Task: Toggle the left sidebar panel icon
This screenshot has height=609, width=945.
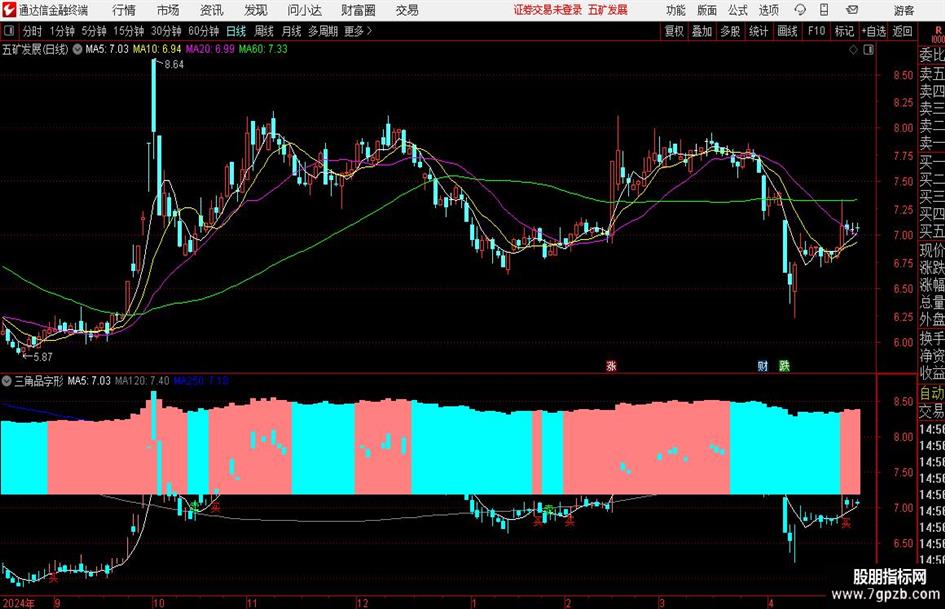Action: point(8,31)
